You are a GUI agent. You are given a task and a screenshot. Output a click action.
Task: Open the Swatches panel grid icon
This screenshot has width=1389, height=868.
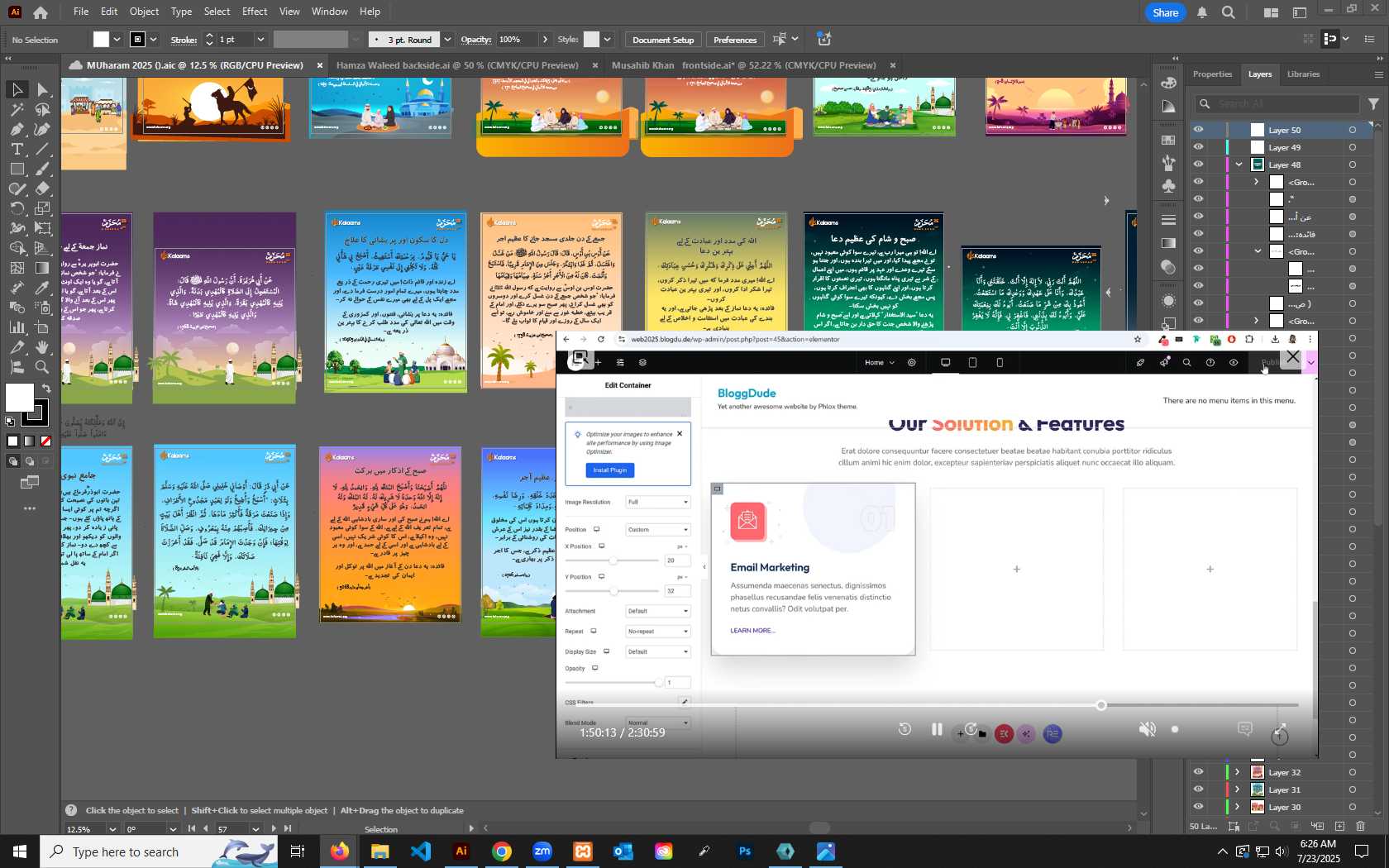point(1168,141)
